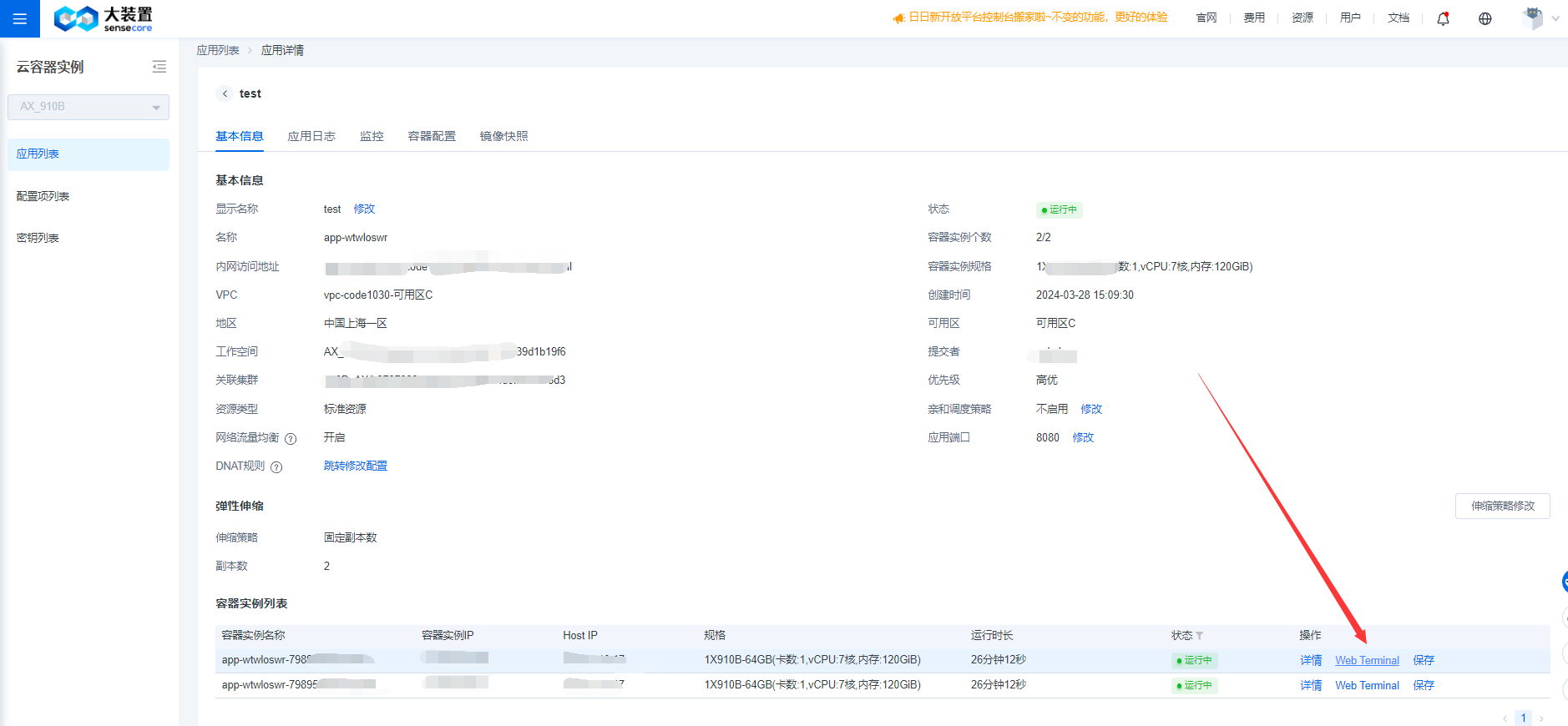Screen dimensions: 1568x726
Task: Open the 状态 column filter icon
Action: coord(1200,636)
